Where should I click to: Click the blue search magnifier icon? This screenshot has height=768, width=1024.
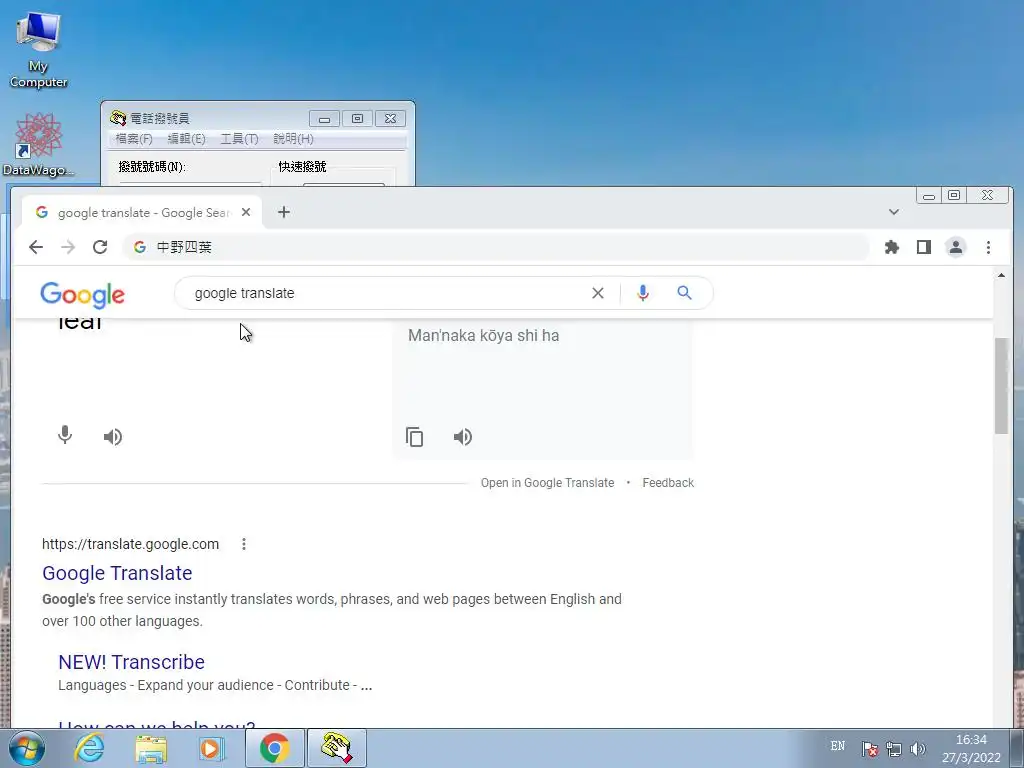coord(684,293)
